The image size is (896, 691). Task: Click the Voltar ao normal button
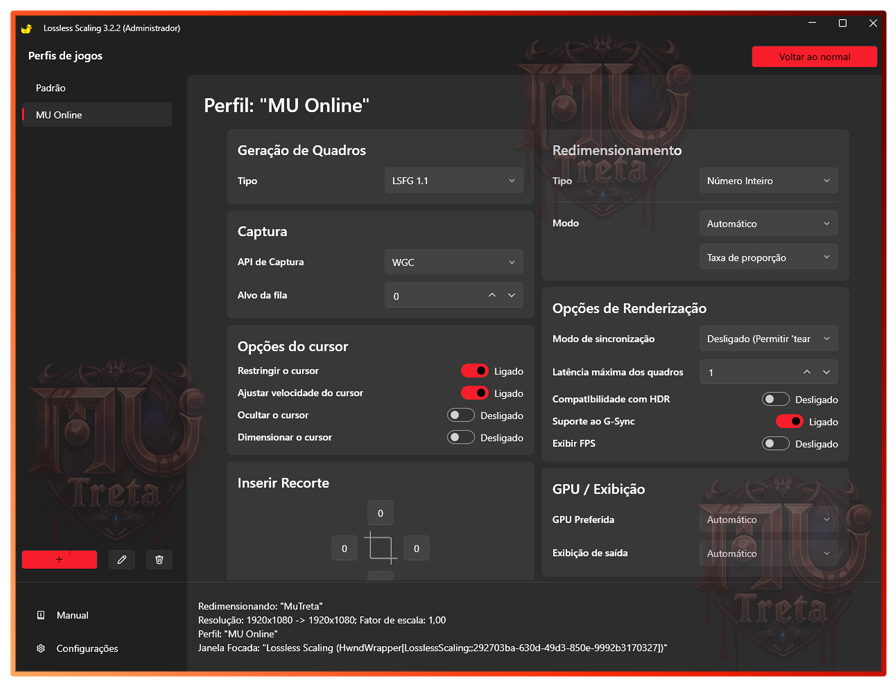click(x=814, y=57)
